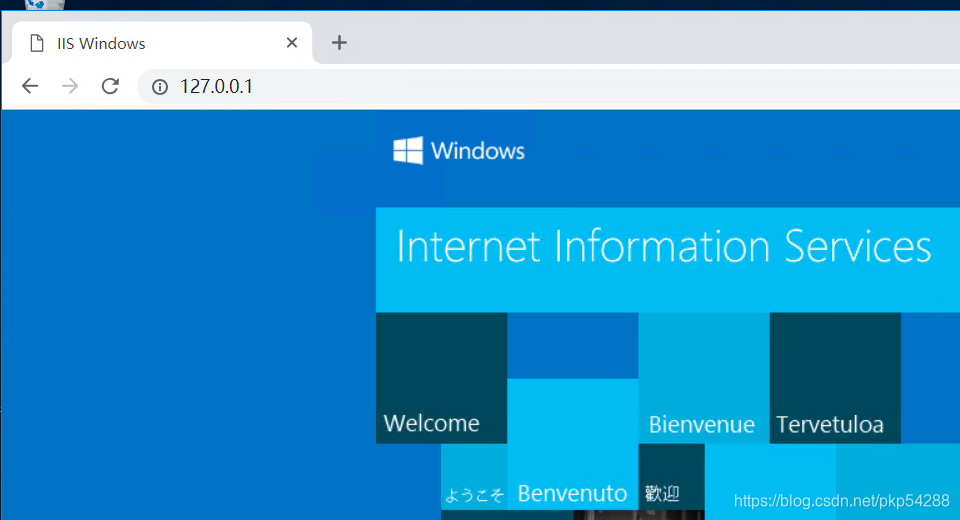
Task: View site information icon in address bar
Action: [160, 87]
